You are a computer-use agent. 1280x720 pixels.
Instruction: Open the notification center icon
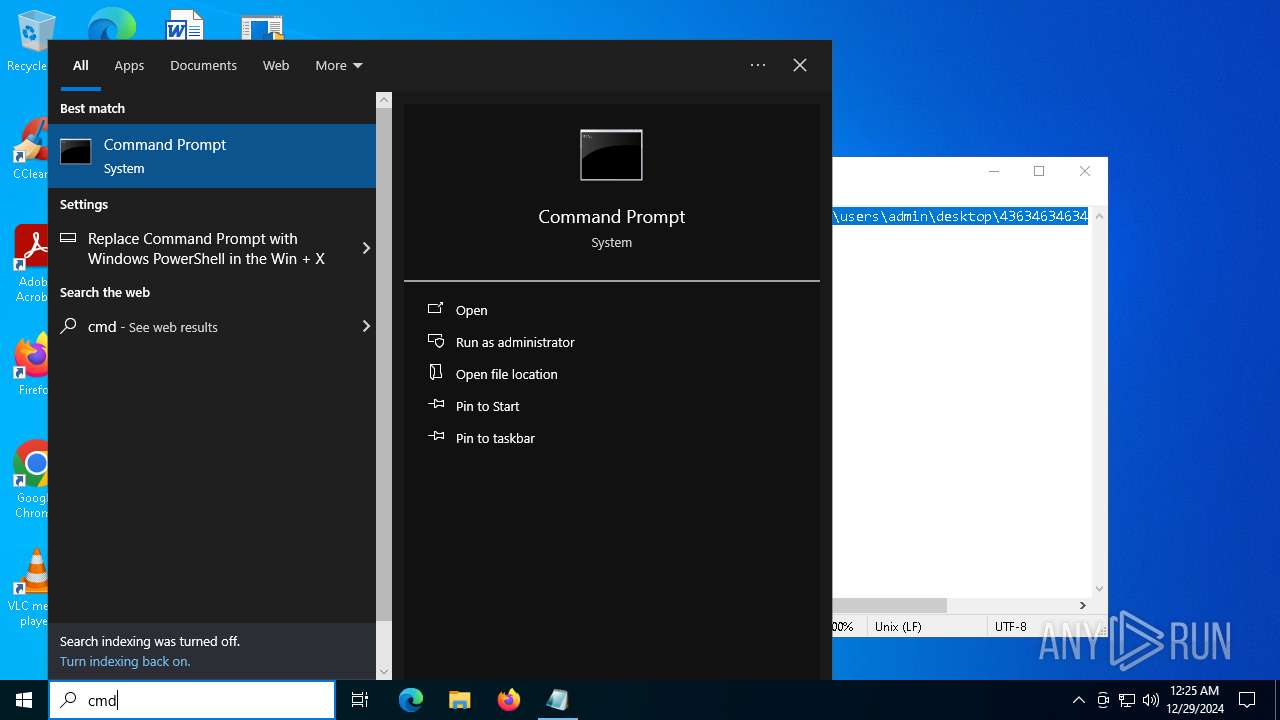coord(1247,700)
